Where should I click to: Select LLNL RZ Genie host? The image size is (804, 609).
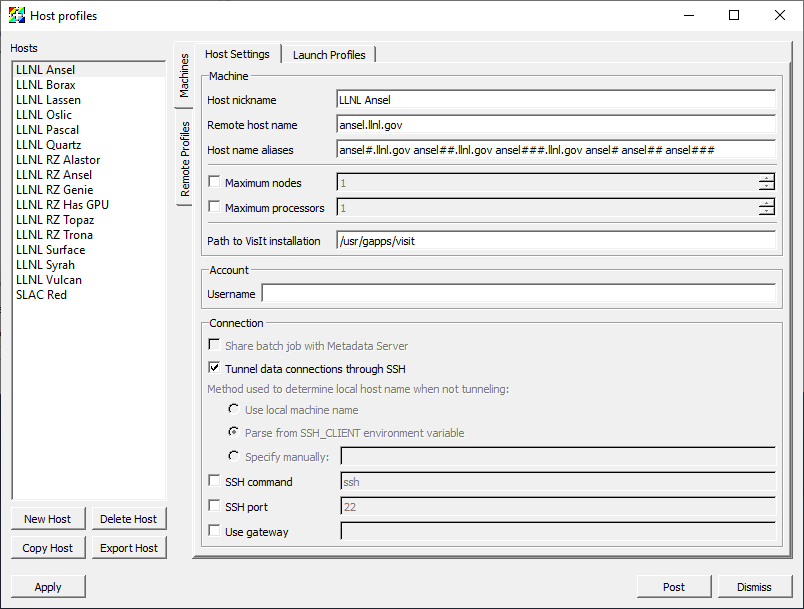tap(89, 190)
